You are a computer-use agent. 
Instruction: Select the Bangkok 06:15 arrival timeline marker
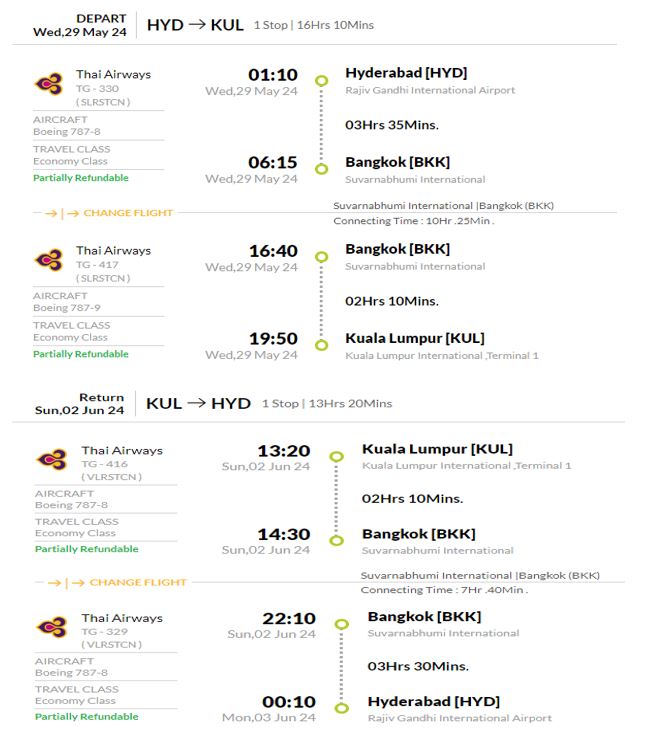[322, 169]
